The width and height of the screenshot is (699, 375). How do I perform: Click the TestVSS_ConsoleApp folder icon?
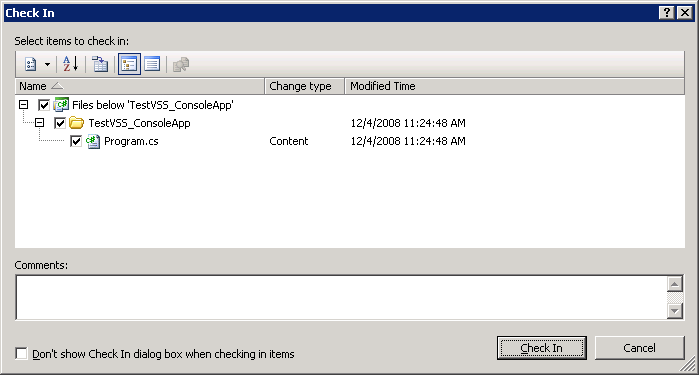tap(76, 123)
